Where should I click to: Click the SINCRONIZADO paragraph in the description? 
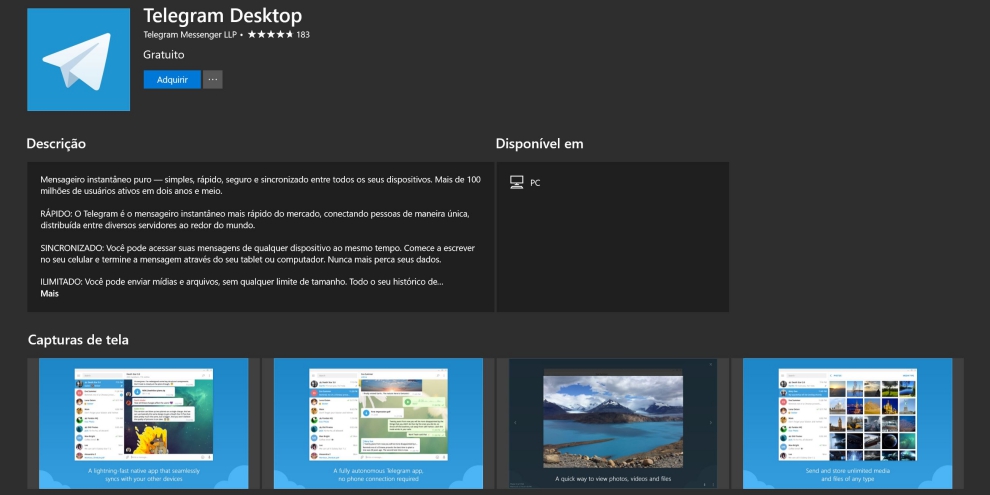(x=262, y=252)
